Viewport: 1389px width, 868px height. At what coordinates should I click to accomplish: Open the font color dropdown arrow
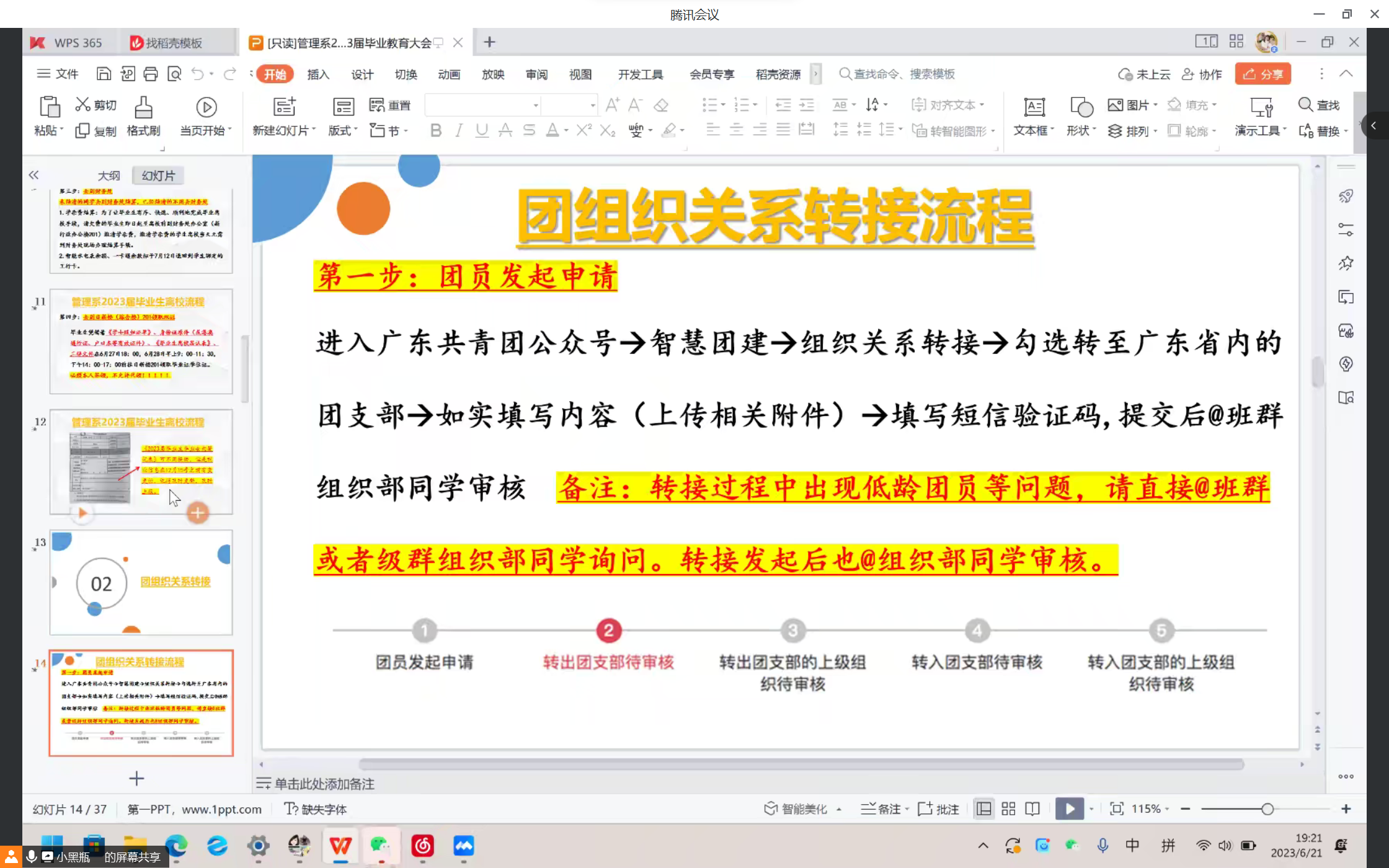[x=566, y=130]
